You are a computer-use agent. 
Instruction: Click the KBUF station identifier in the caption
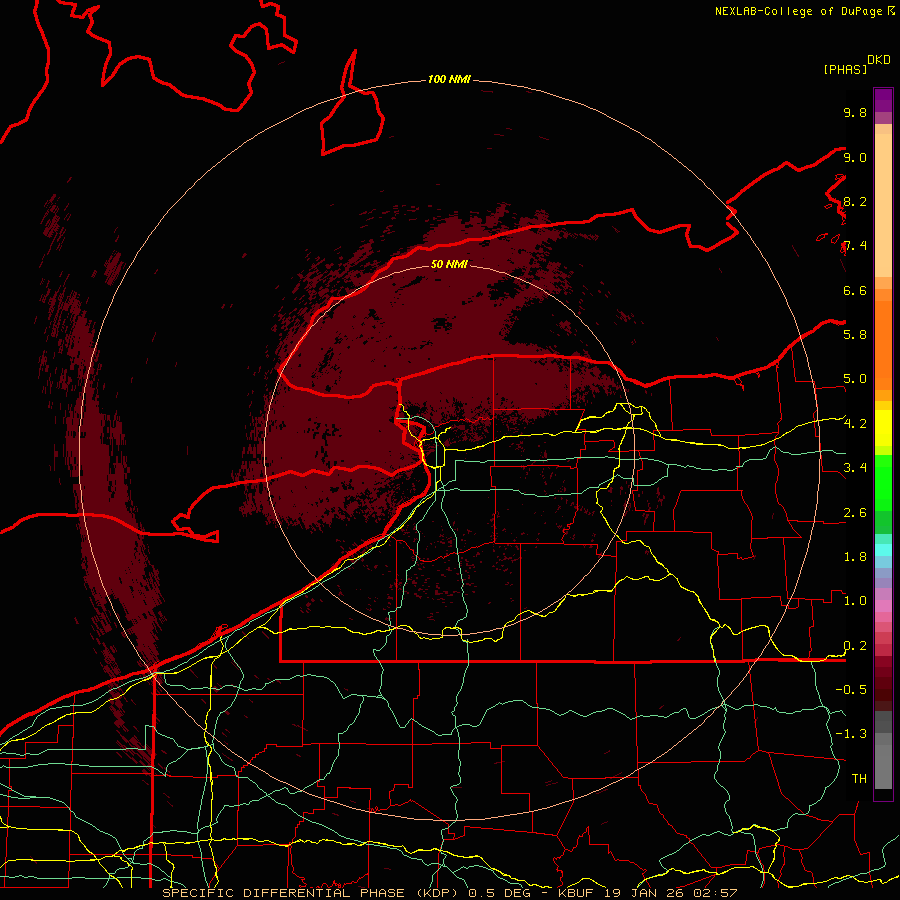[576, 893]
